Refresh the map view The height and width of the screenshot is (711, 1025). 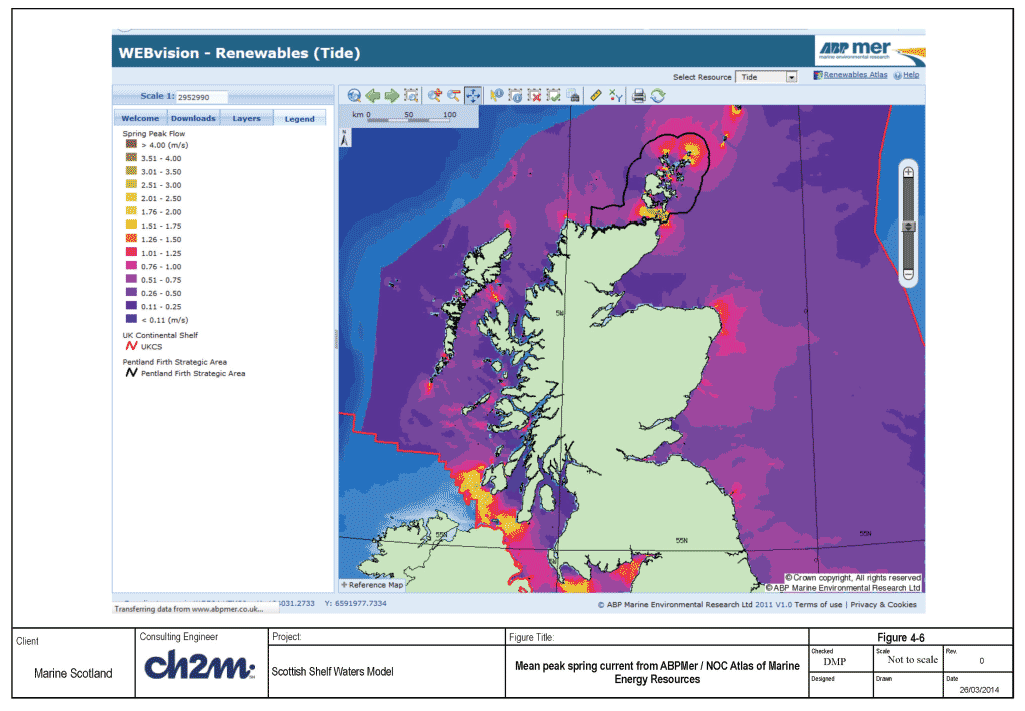(x=658, y=96)
